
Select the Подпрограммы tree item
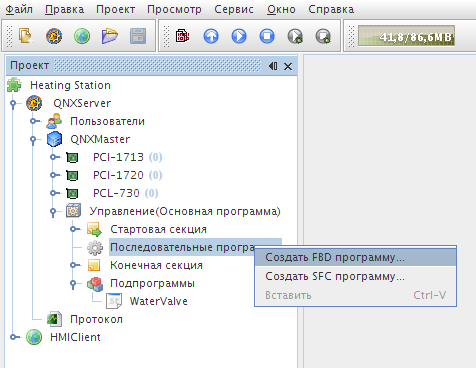coord(152,283)
